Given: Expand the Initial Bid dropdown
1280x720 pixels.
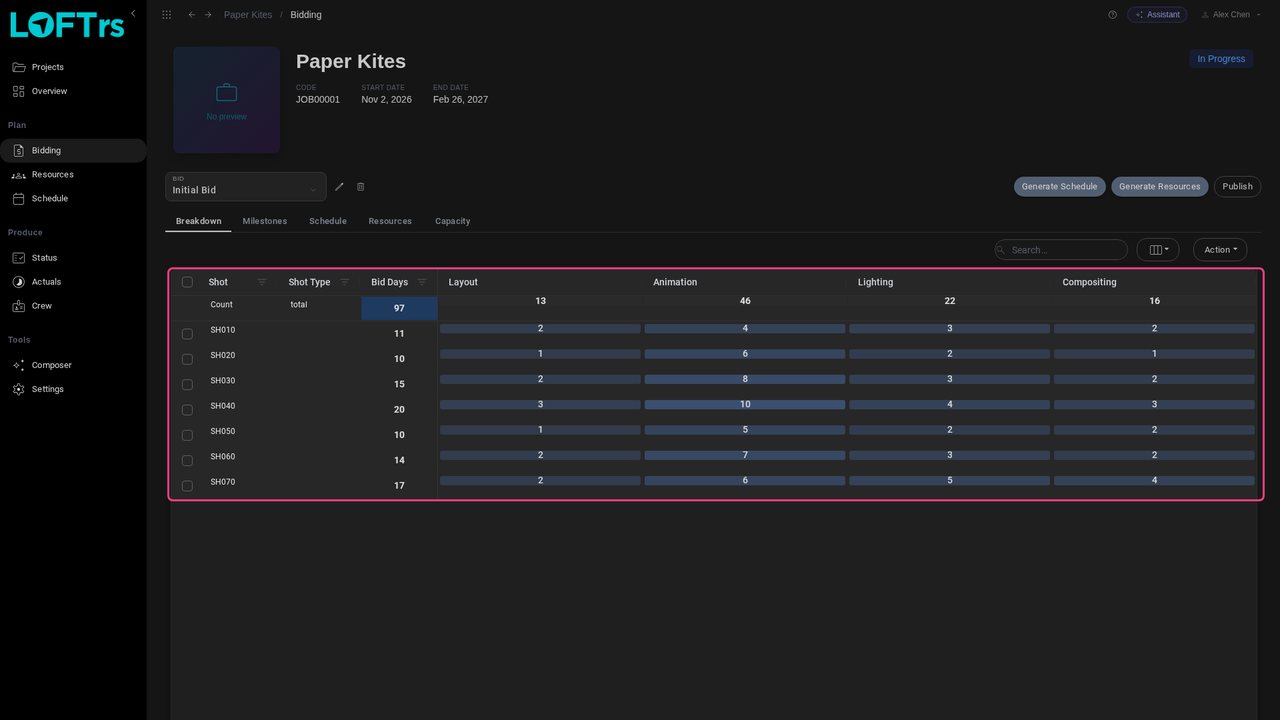Looking at the screenshot, I should pos(246,187).
